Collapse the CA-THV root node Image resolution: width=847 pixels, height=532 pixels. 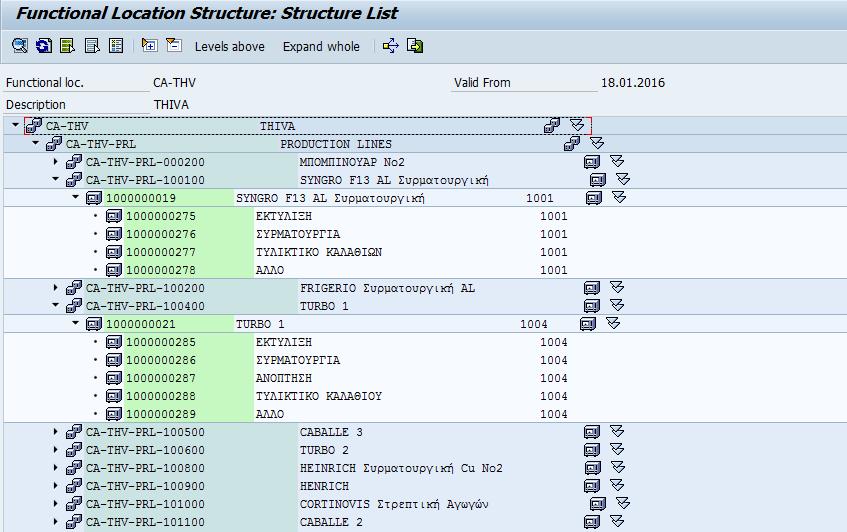point(16,125)
